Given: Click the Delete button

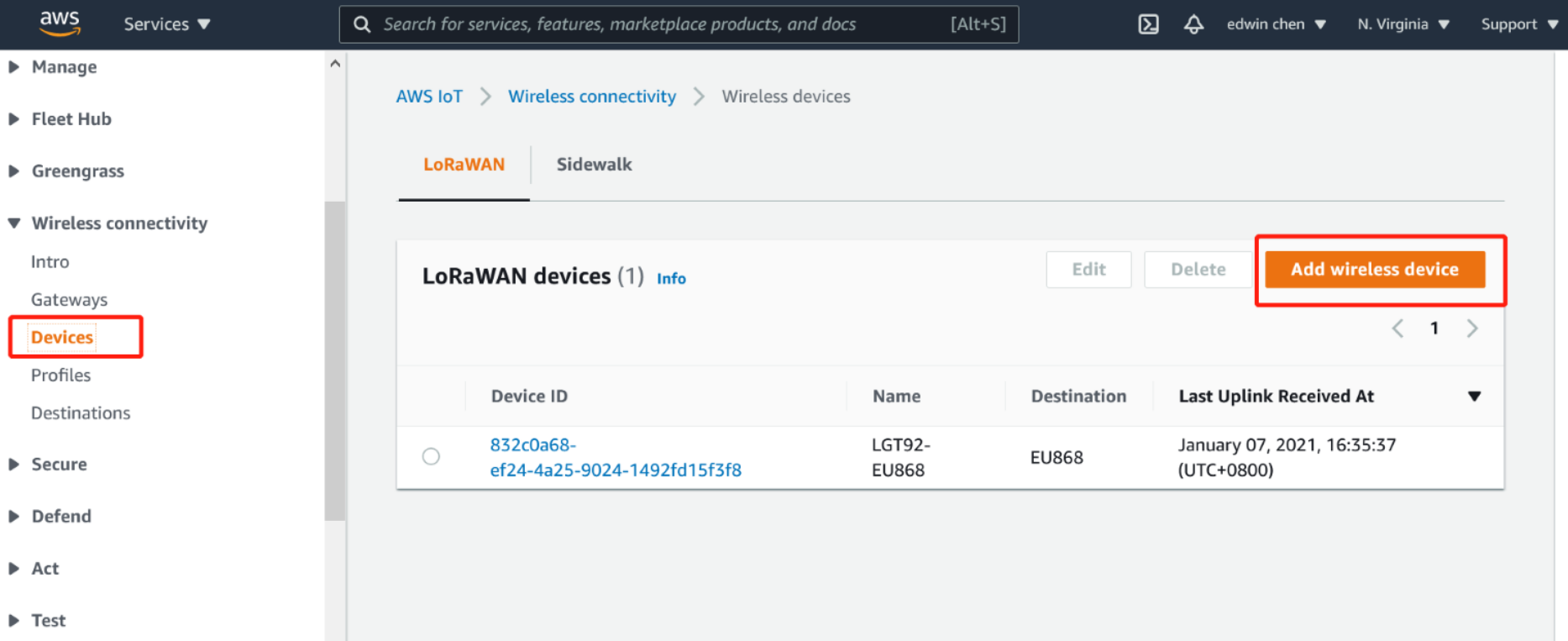Looking at the screenshot, I should (x=1198, y=270).
